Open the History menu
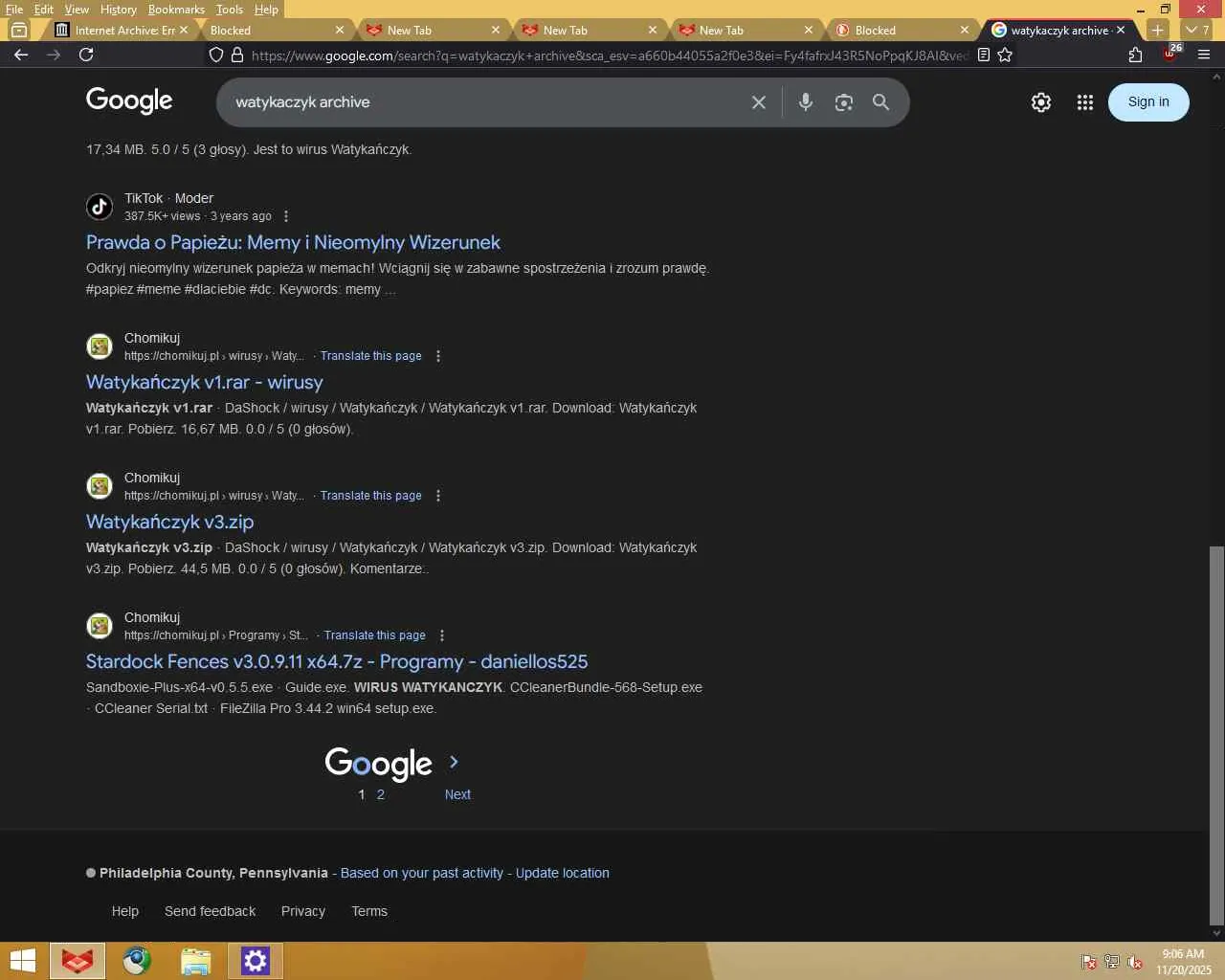 tap(119, 10)
